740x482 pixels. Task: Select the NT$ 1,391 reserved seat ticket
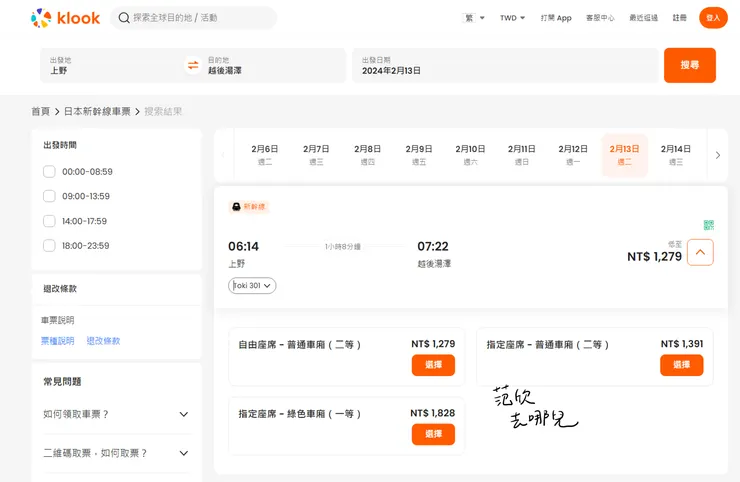tap(681, 365)
